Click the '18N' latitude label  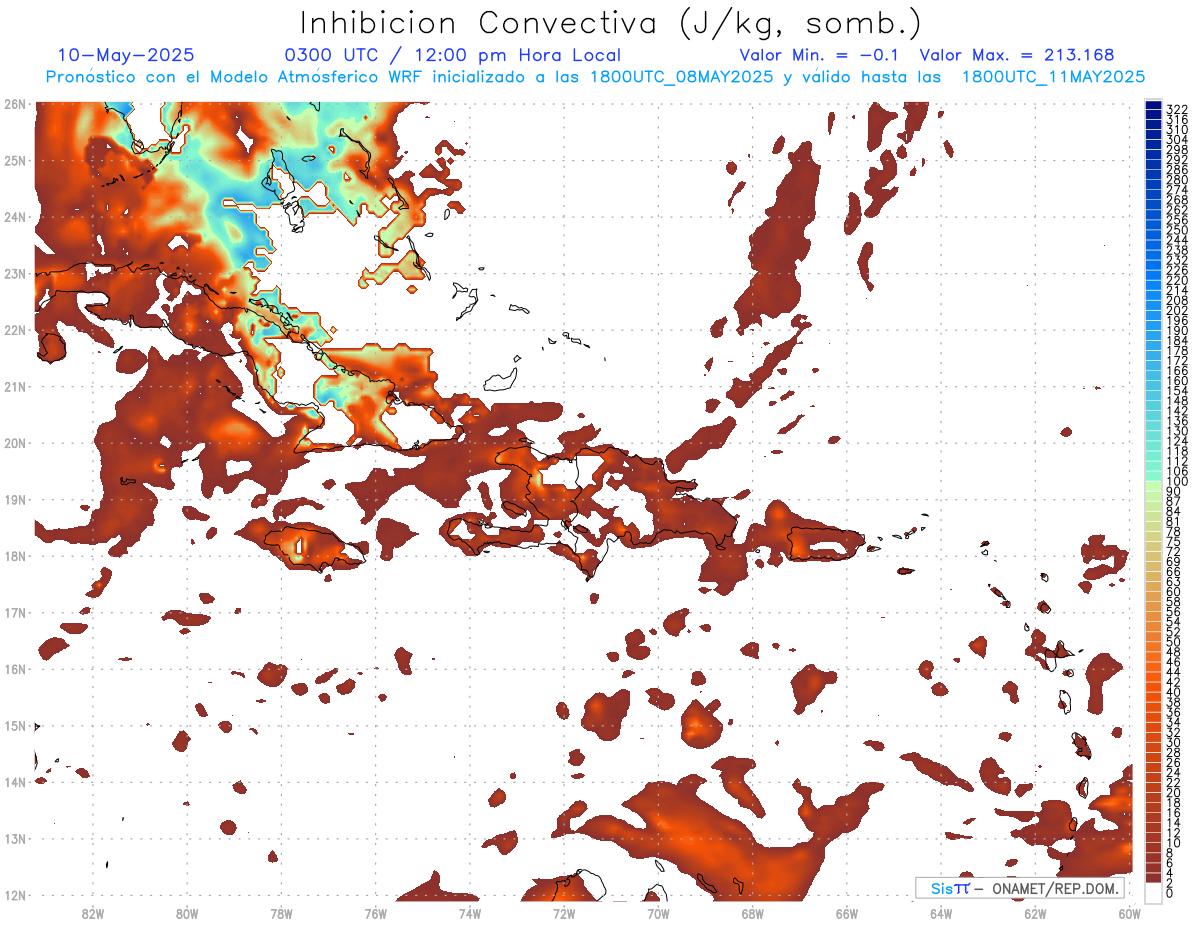(15, 556)
